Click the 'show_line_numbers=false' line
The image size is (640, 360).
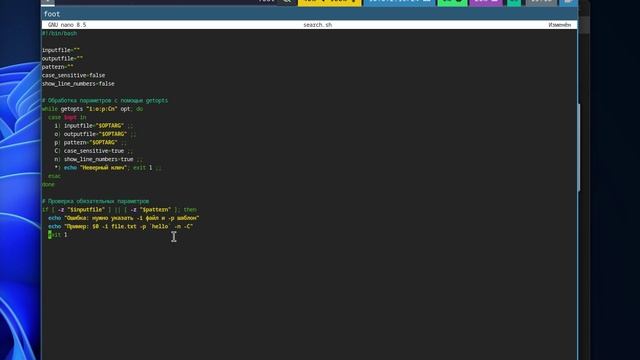pos(78,84)
